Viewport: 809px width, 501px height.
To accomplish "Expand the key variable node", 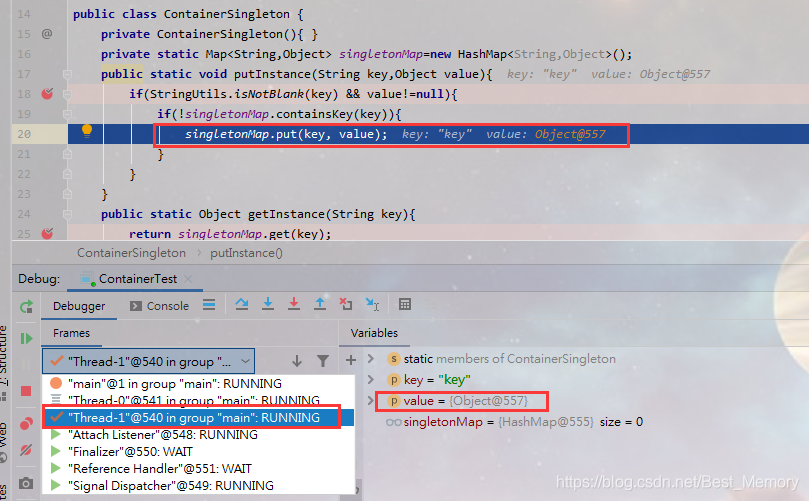I will 370,380.
